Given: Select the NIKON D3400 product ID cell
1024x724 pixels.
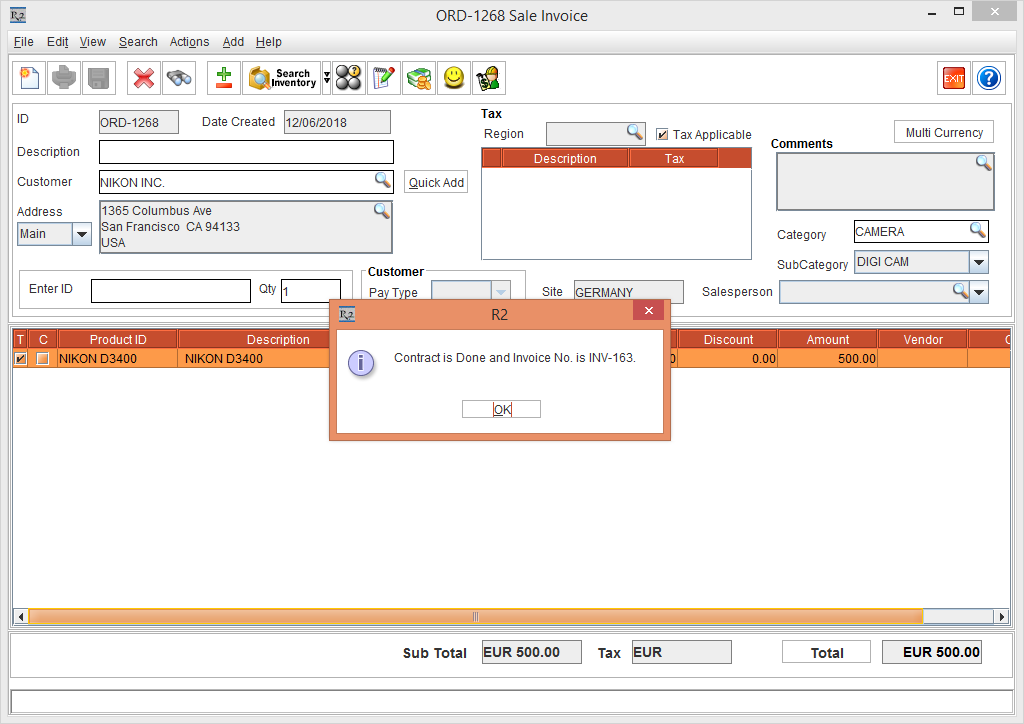Looking at the screenshot, I should [x=117, y=358].
